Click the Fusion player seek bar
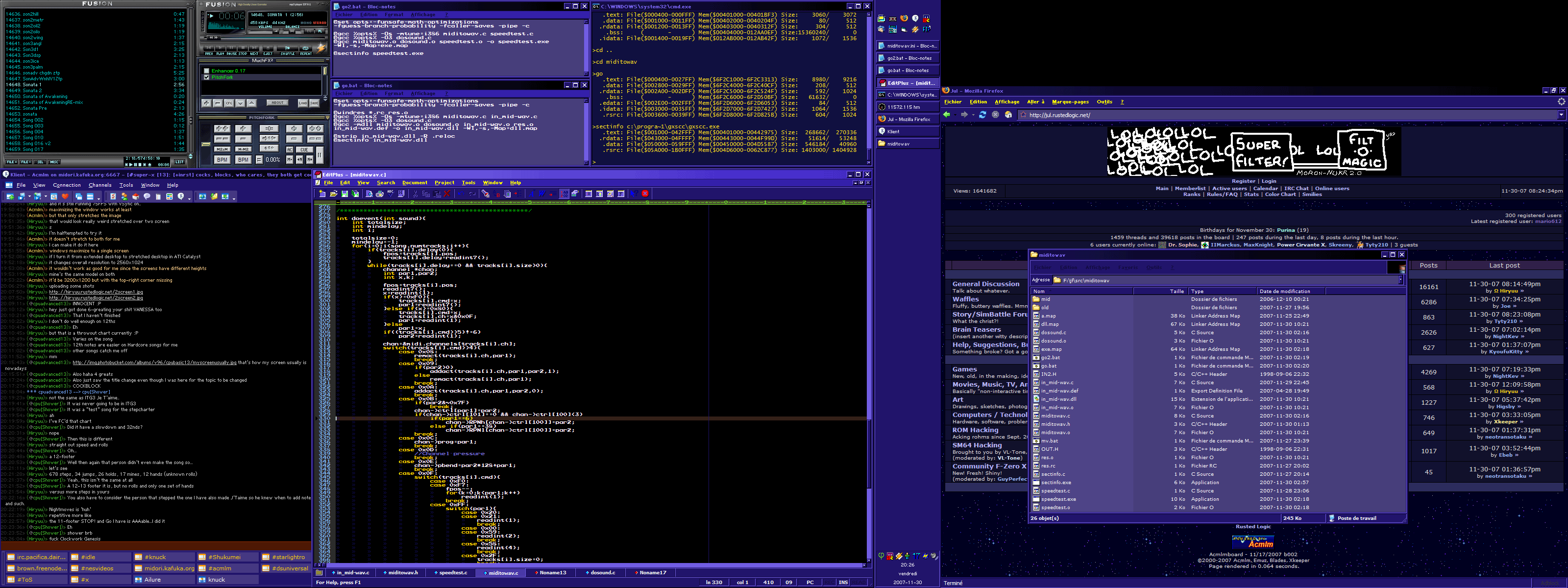The image size is (1568, 588). (x=271, y=38)
